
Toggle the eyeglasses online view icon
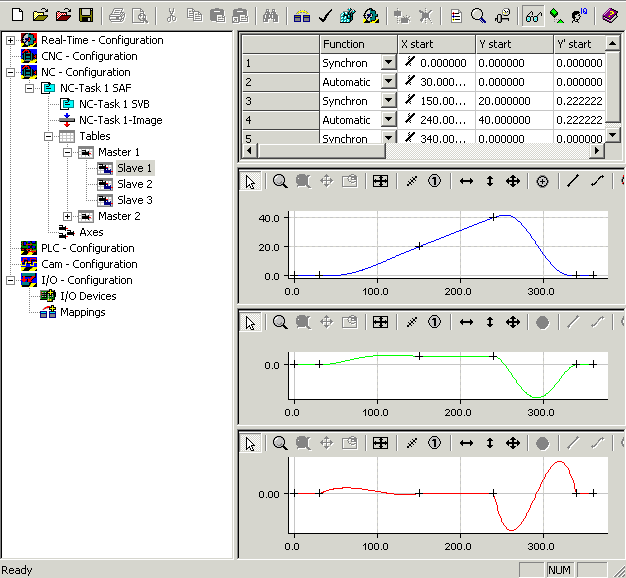pyautogui.click(x=533, y=16)
